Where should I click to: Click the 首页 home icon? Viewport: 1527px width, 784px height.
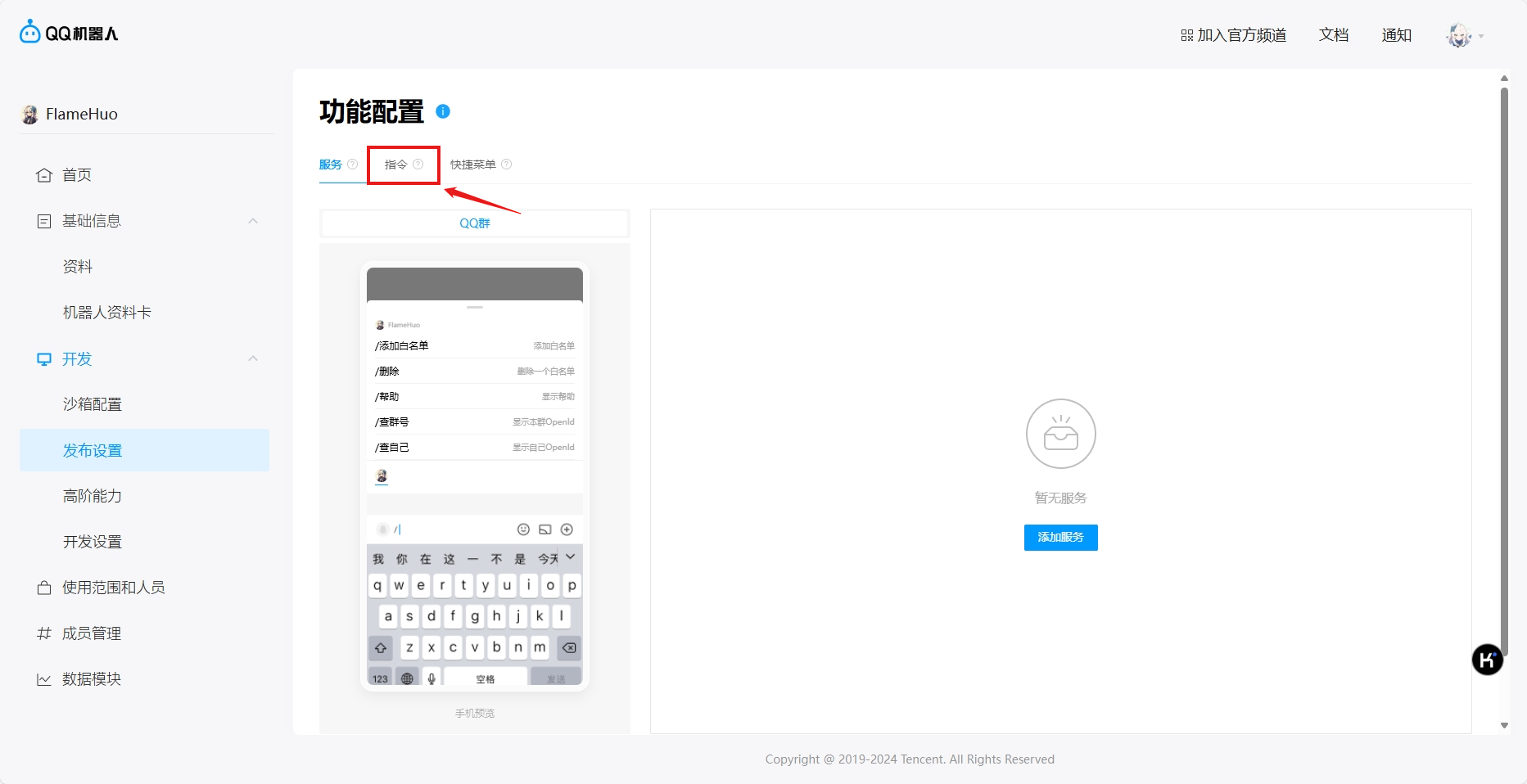[x=44, y=175]
